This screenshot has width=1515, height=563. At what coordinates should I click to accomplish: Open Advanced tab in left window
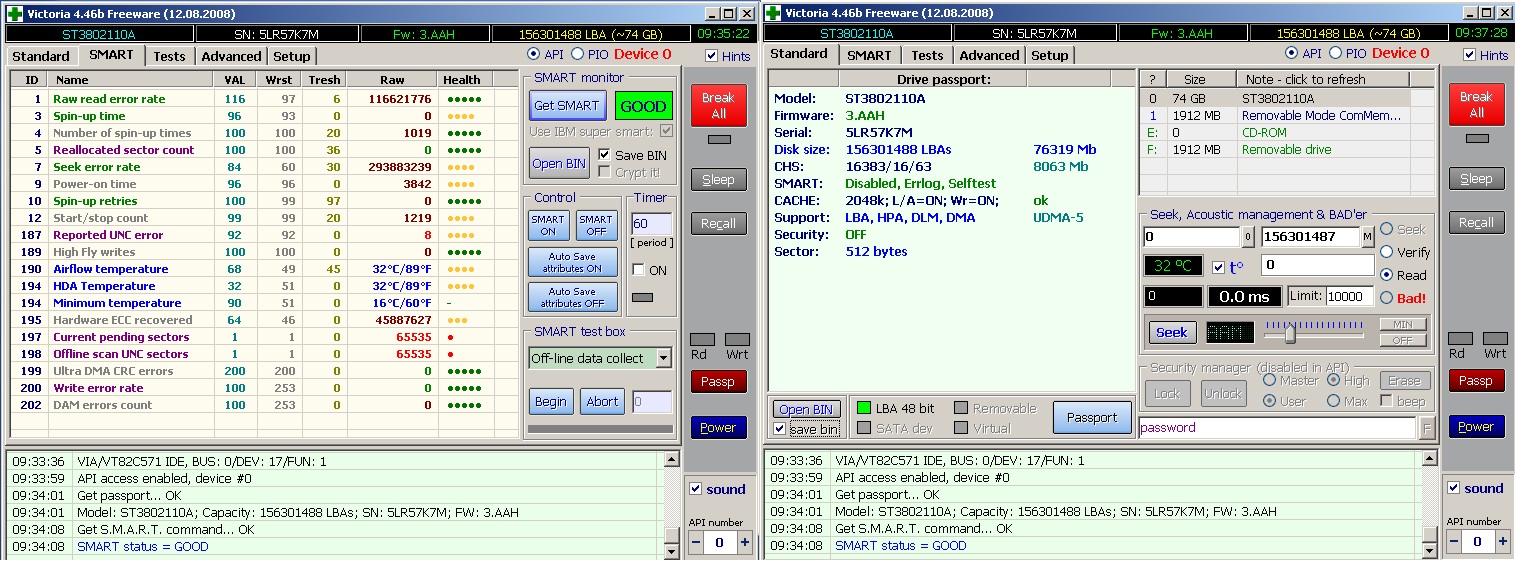[231, 56]
